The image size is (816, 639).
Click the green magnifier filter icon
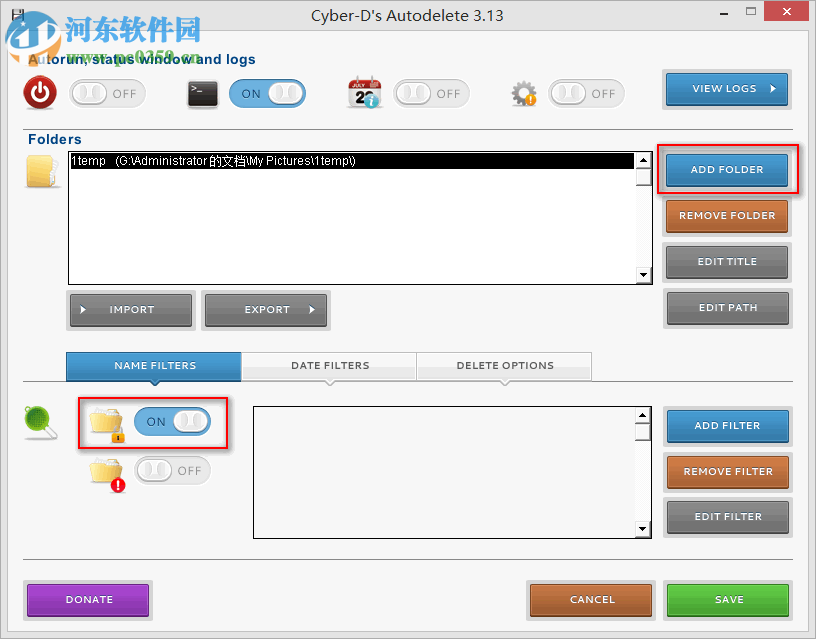(40, 421)
